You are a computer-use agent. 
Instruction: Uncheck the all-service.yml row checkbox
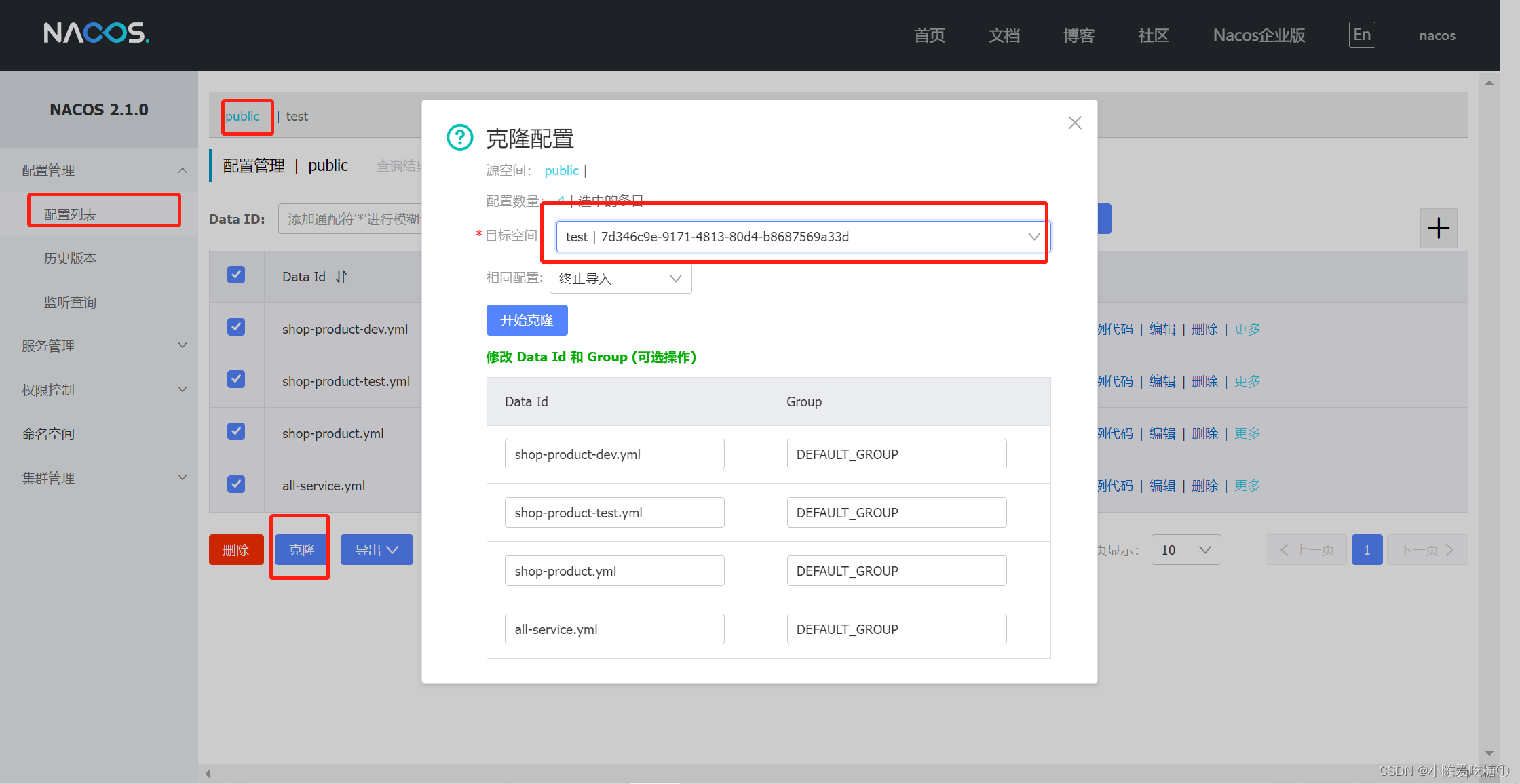pyautogui.click(x=236, y=484)
